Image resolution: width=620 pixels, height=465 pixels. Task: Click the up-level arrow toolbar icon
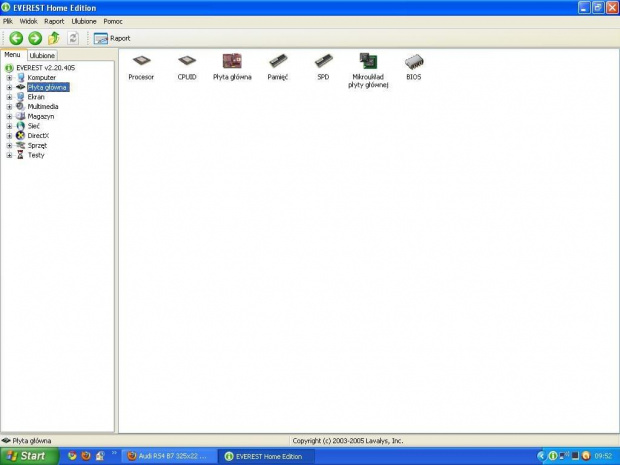tap(54, 38)
